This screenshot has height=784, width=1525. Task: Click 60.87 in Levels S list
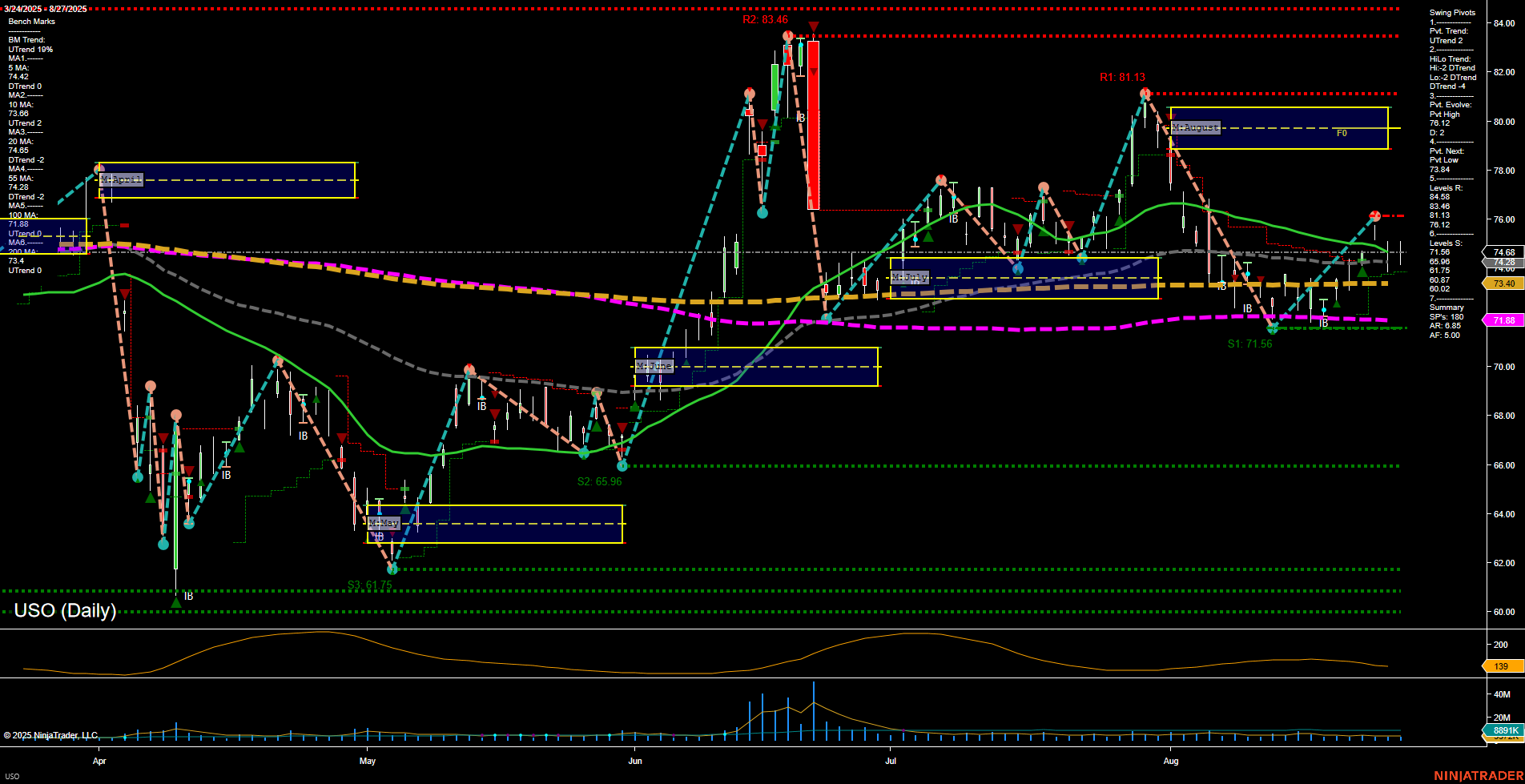[1439, 280]
